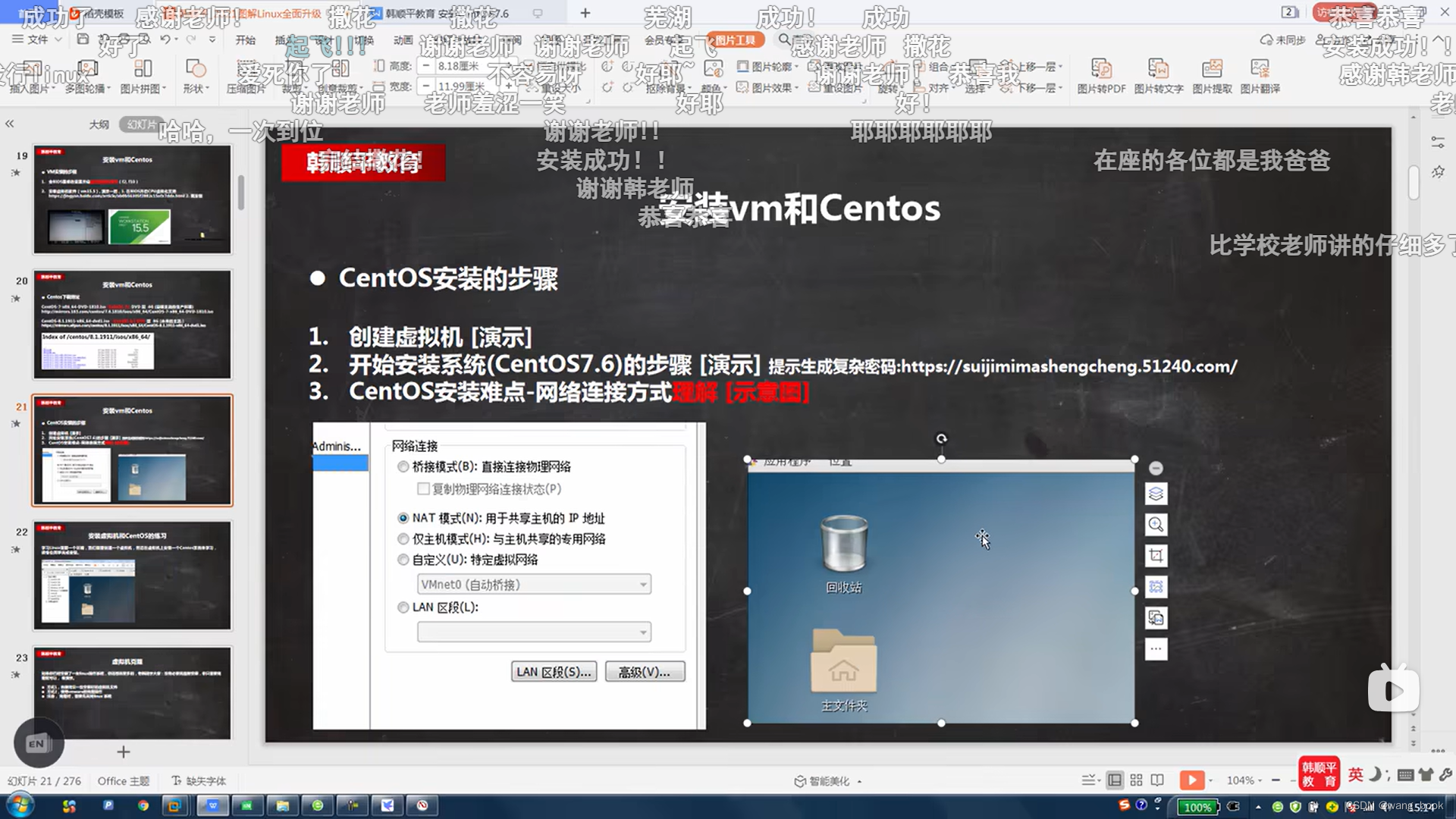Open the 104% zoom level dropdown
1456x819 pixels.
pos(1244,780)
